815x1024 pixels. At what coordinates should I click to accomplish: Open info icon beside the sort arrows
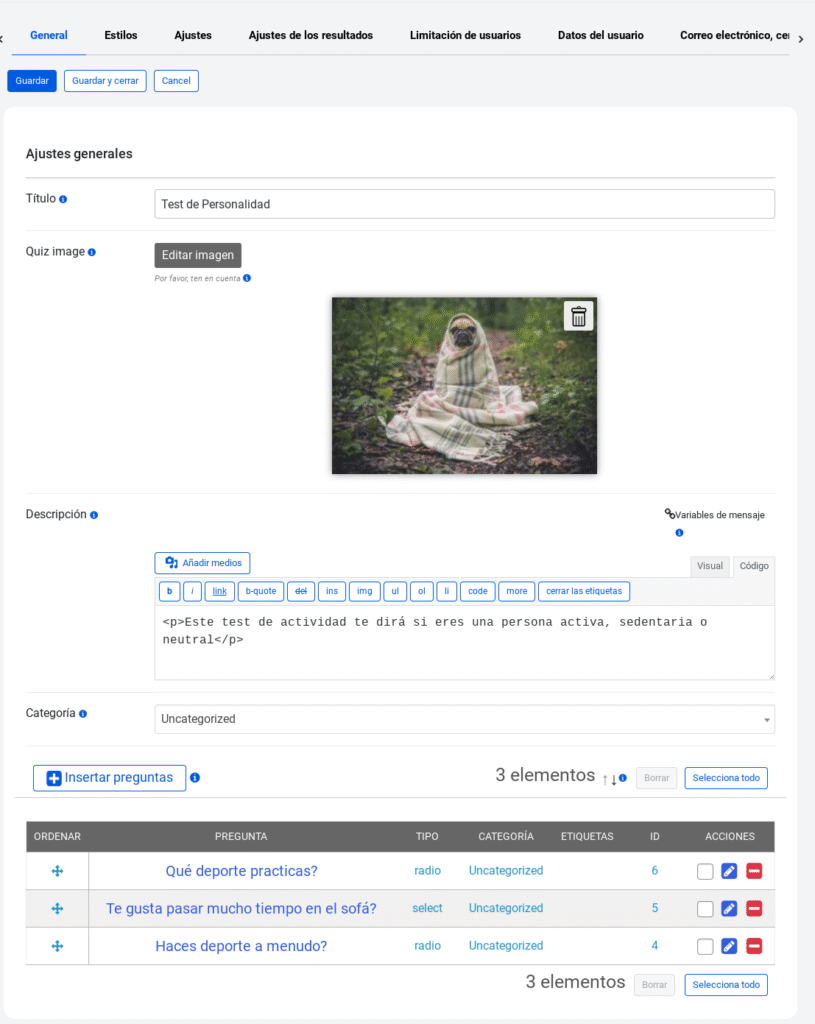[623, 778]
